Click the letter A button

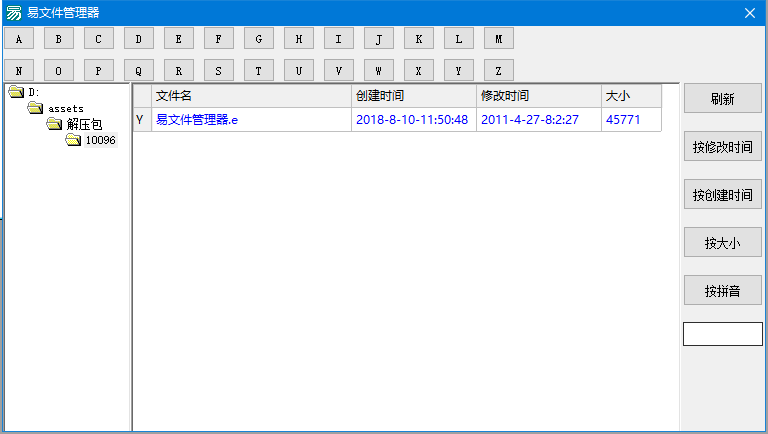19,39
